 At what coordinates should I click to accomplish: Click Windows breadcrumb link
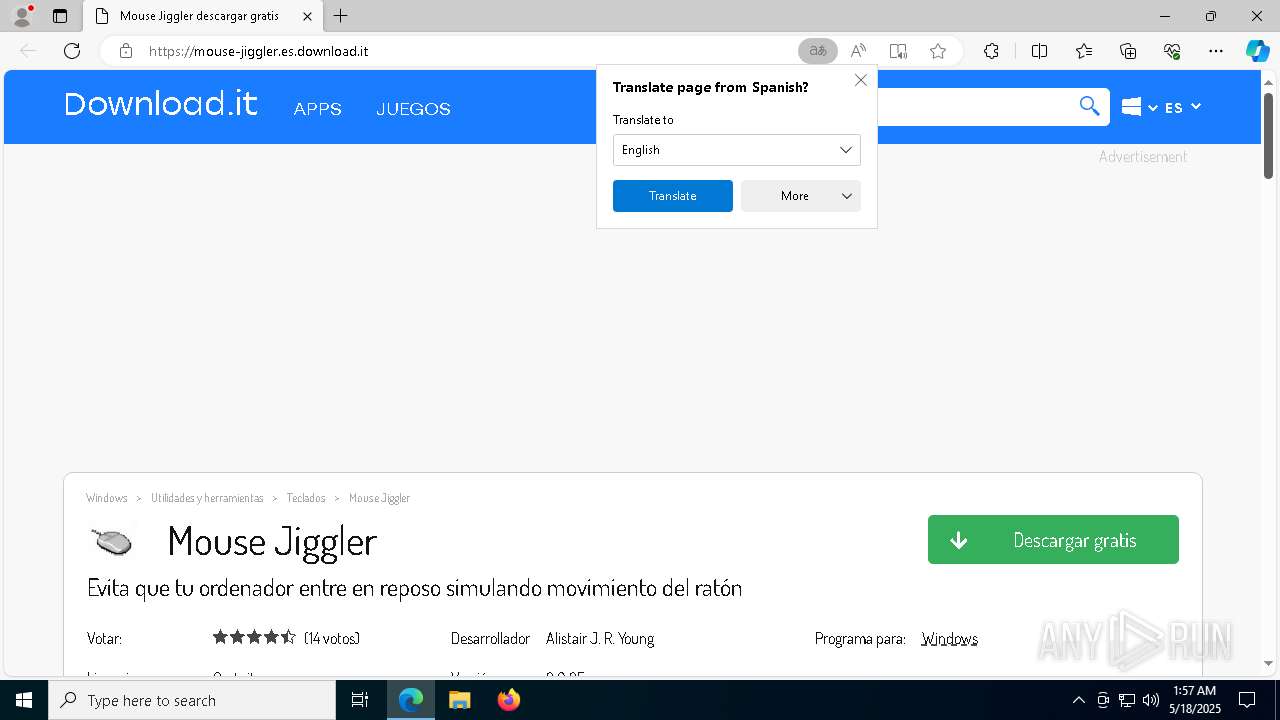click(107, 498)
